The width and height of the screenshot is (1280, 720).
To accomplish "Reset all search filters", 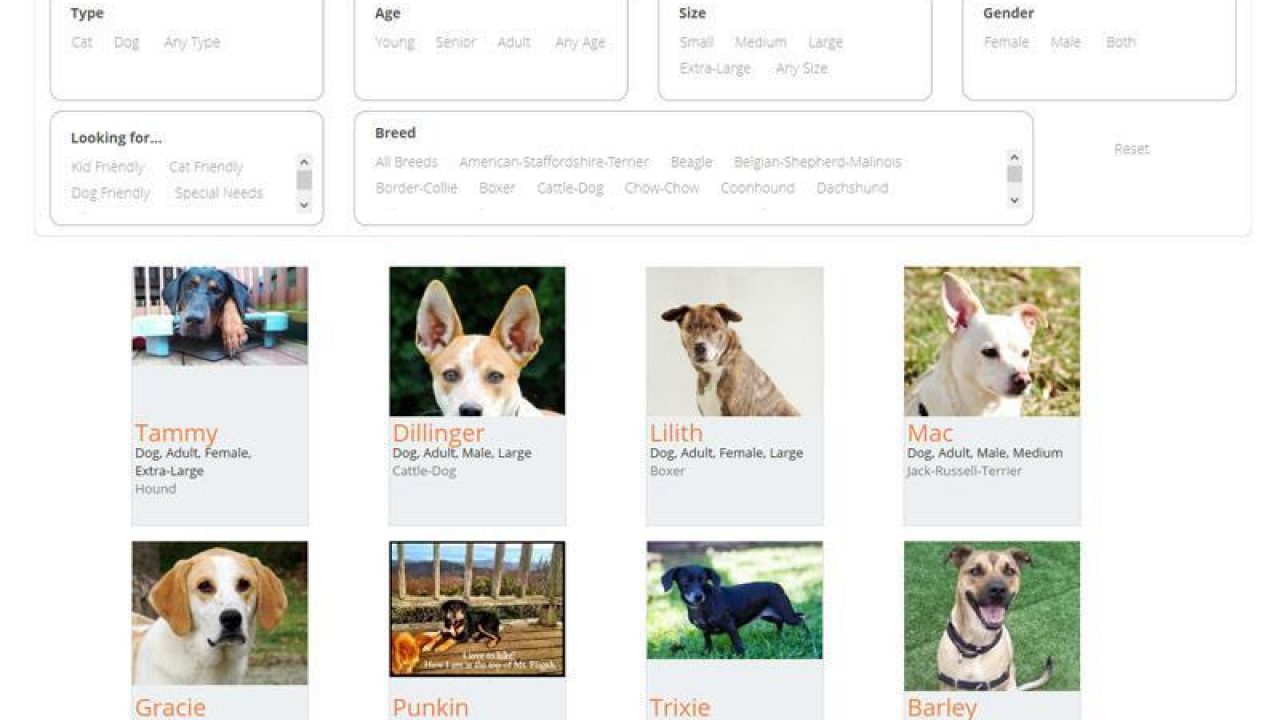I will (1132, 149).
